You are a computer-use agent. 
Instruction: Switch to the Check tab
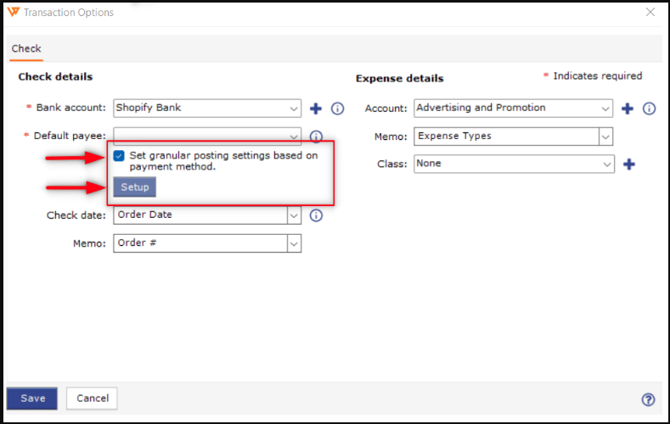[x=26, y=48]
